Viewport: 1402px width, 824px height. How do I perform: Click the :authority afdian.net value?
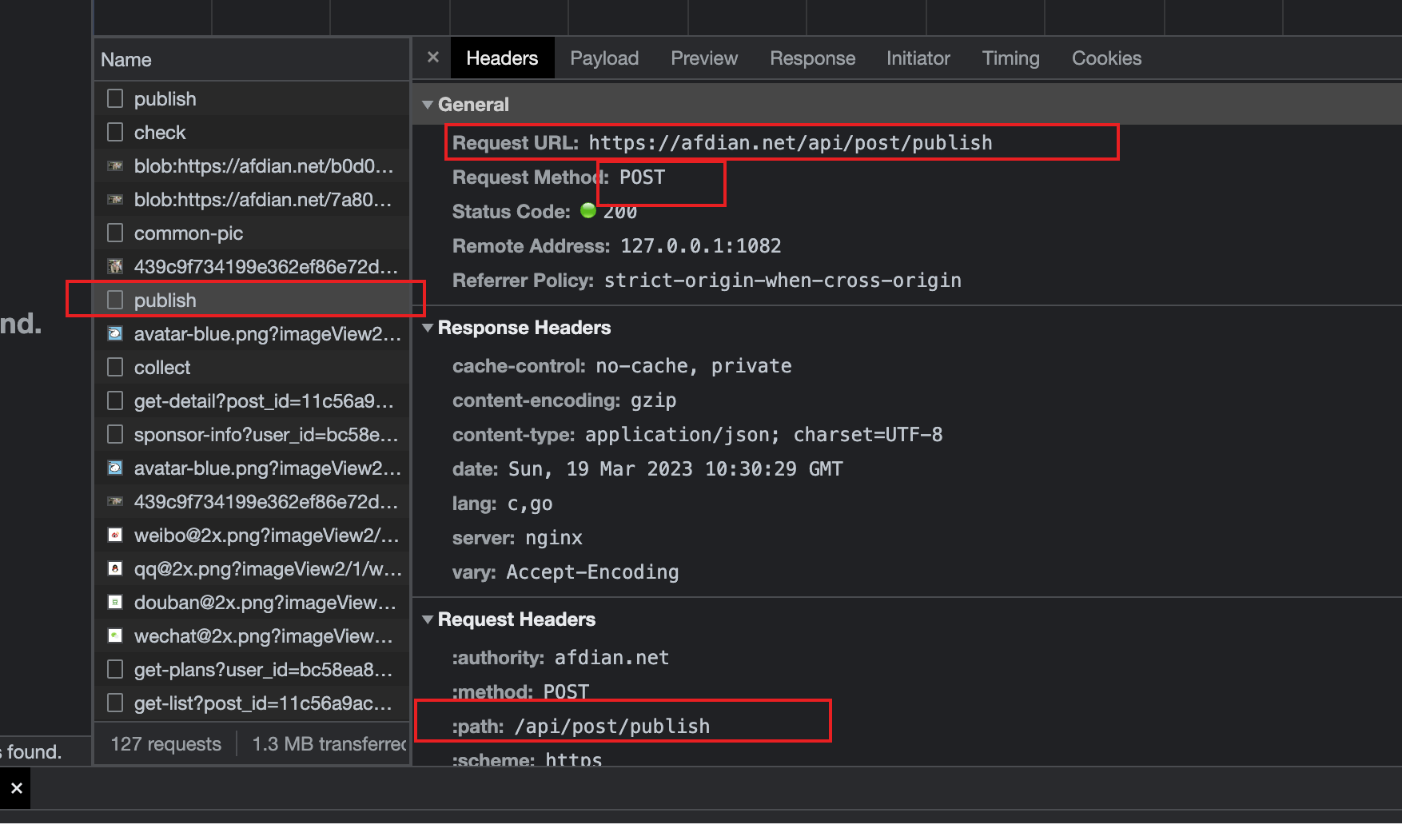click(612, 658)
